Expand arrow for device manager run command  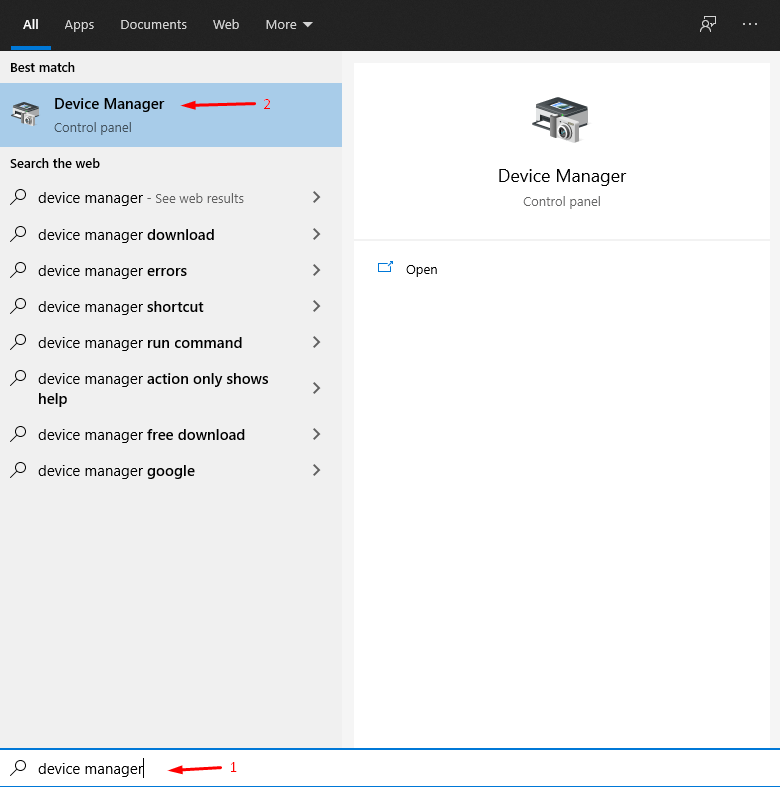316,342
